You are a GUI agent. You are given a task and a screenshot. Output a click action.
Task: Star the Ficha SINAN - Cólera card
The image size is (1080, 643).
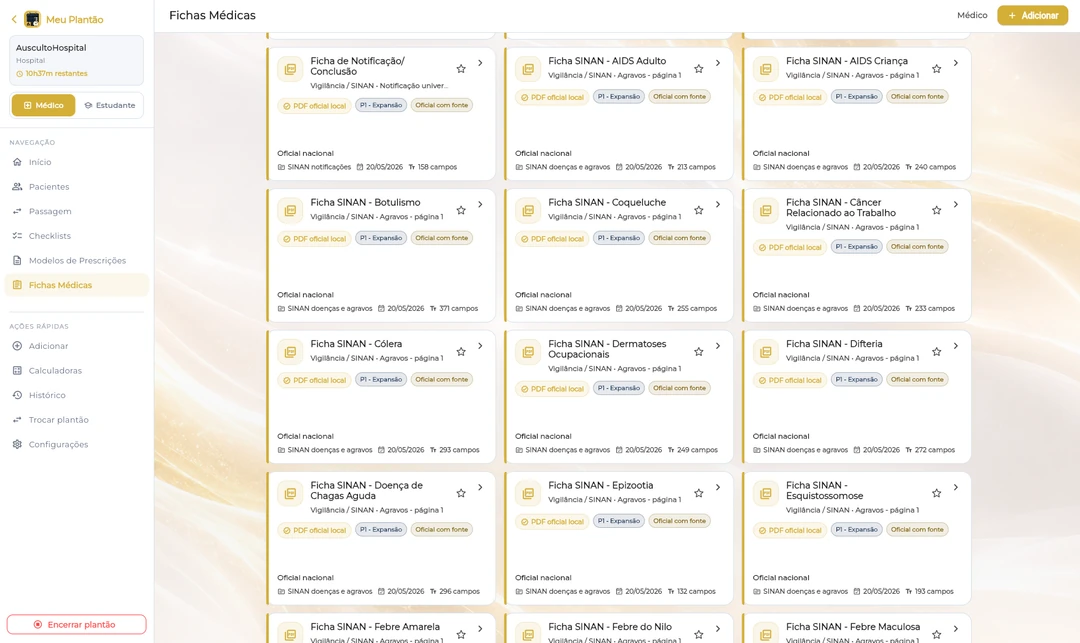461,352
